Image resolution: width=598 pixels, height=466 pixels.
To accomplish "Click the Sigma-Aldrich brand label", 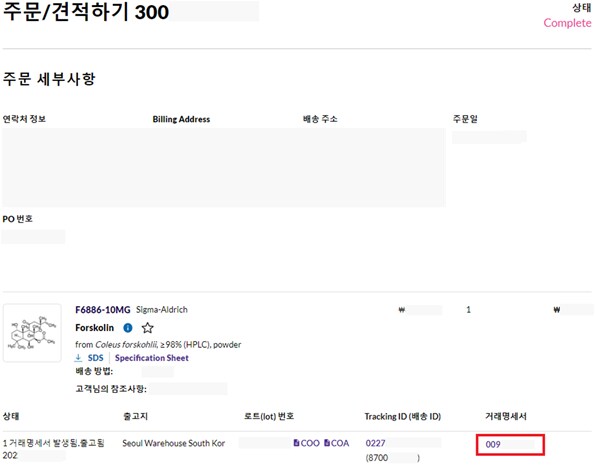I will (162, 309).
